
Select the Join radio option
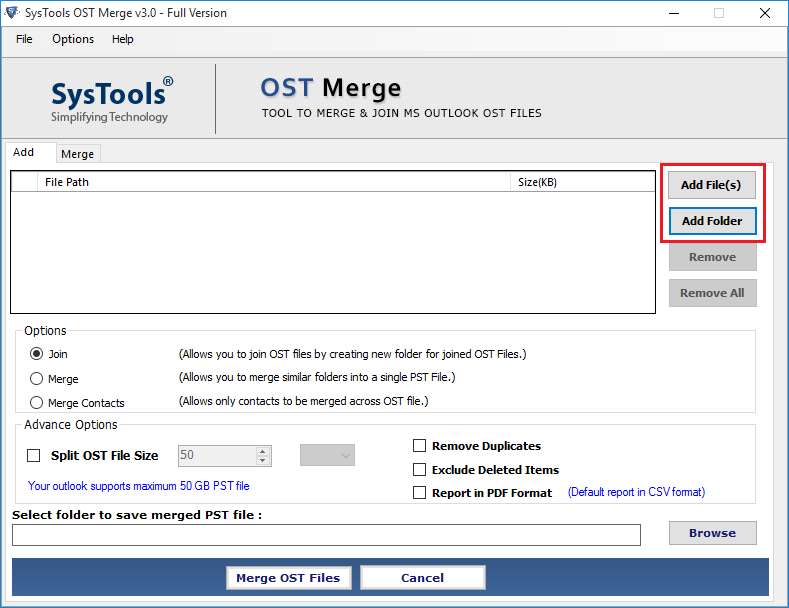coord(36,354)
